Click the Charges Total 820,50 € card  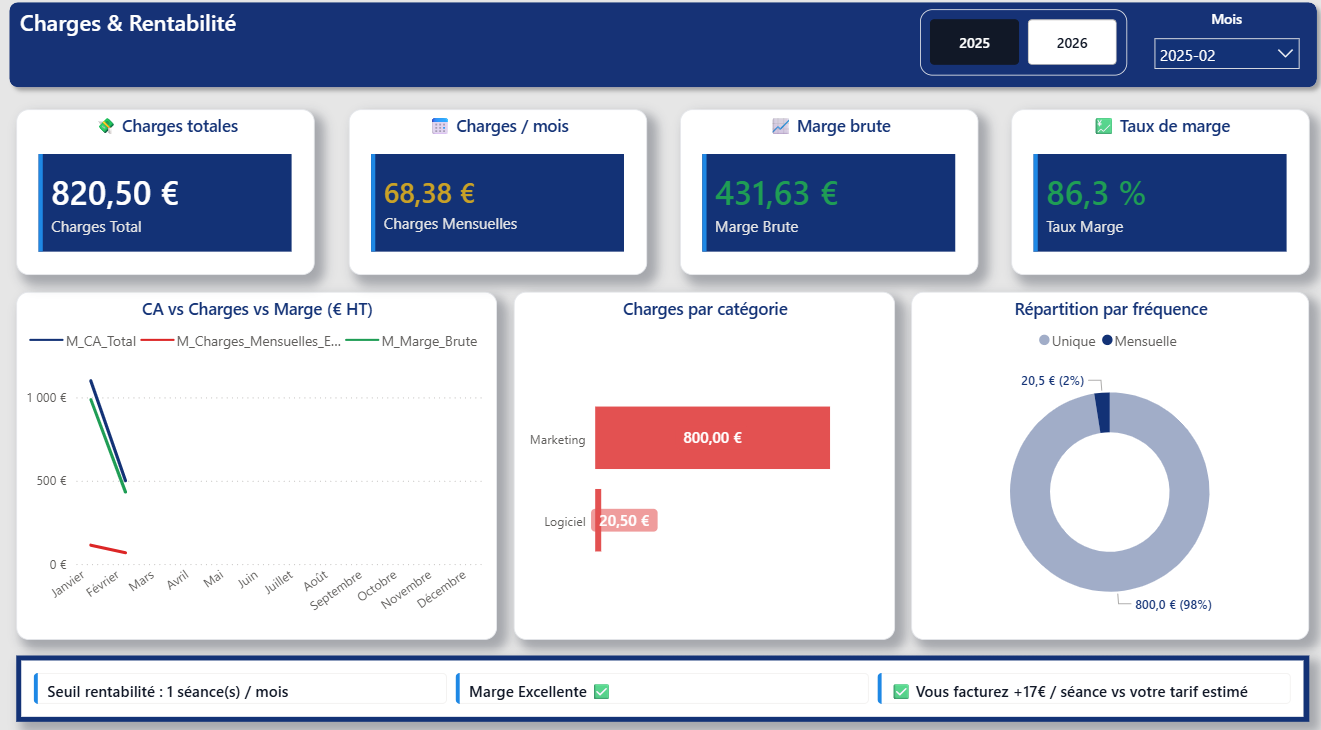point(165,203)
